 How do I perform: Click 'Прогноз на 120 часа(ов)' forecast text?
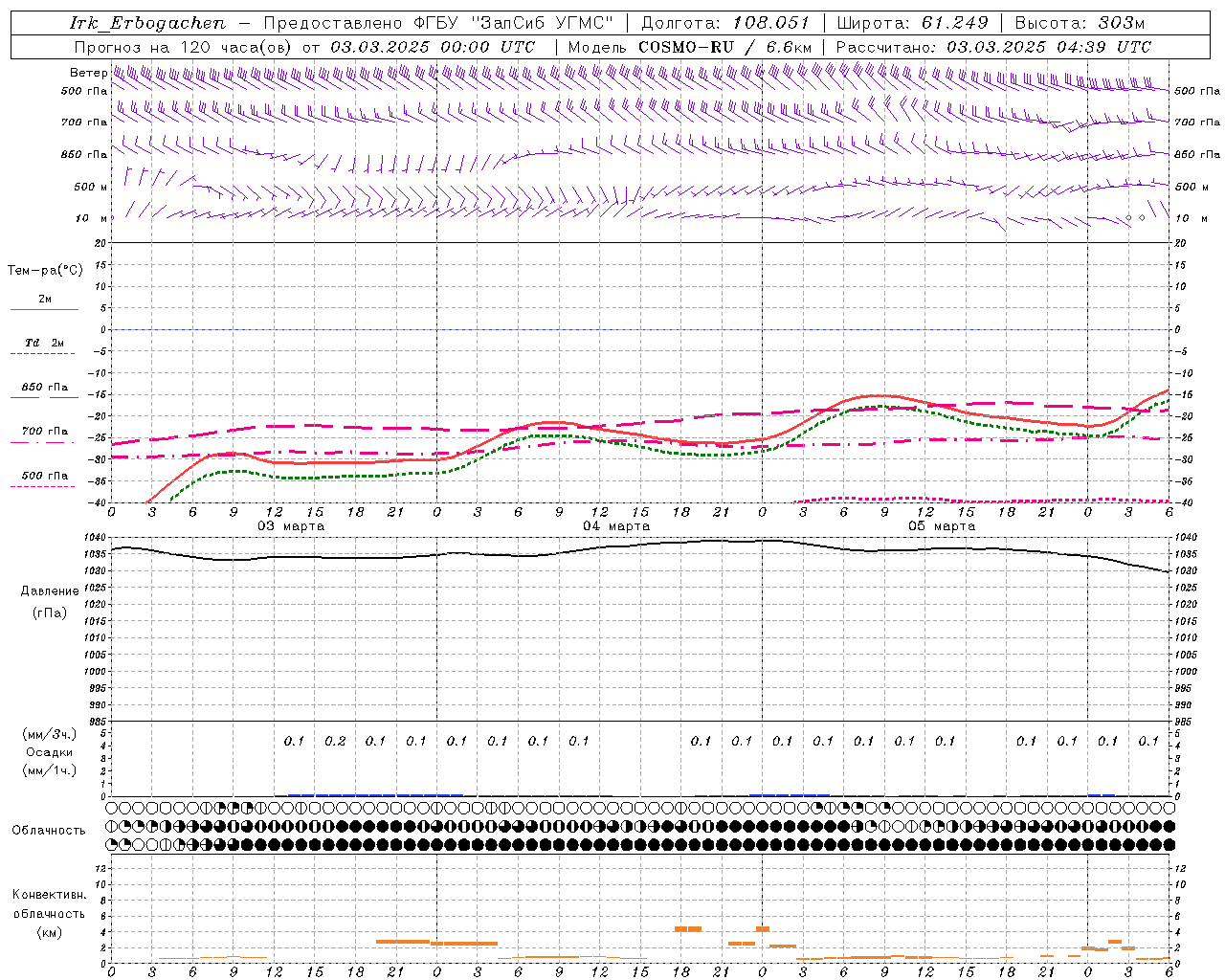pos(184,47)
